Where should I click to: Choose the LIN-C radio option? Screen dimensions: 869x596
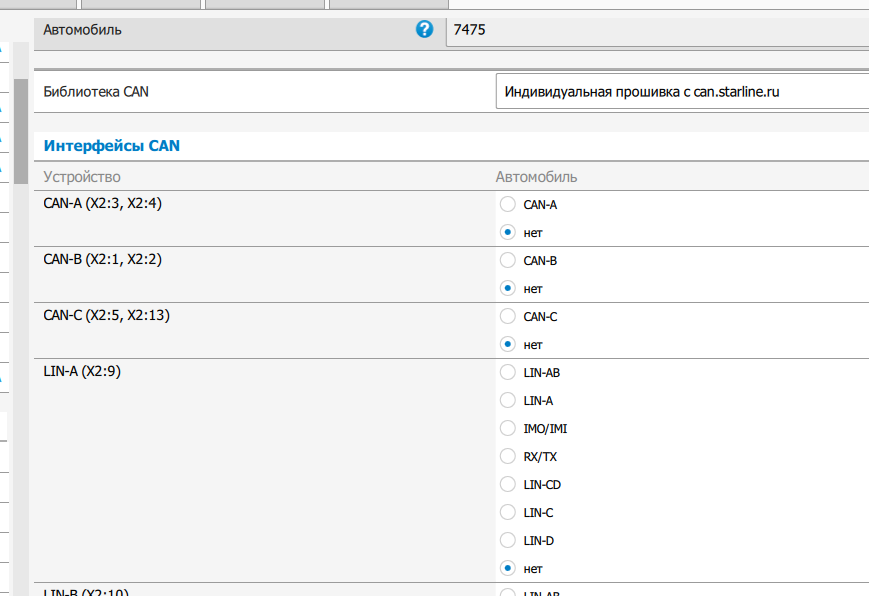(508, 512)
